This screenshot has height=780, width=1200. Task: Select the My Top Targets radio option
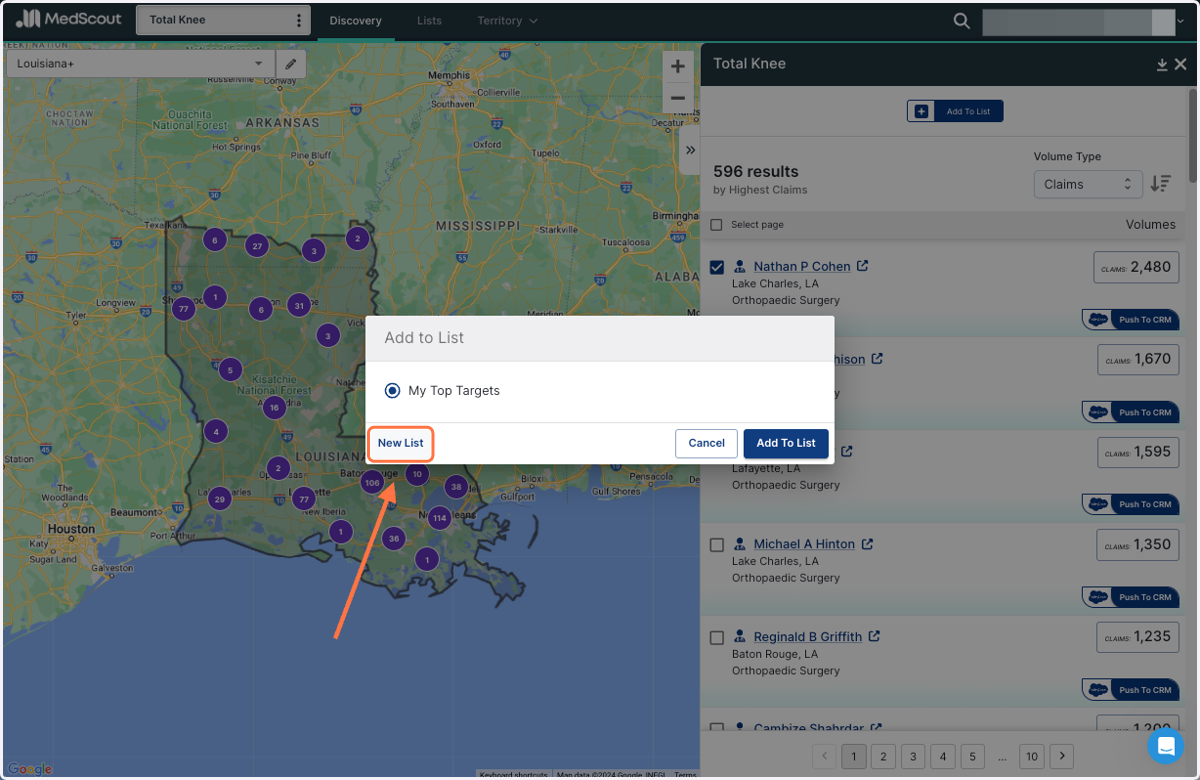click(392, 391)
